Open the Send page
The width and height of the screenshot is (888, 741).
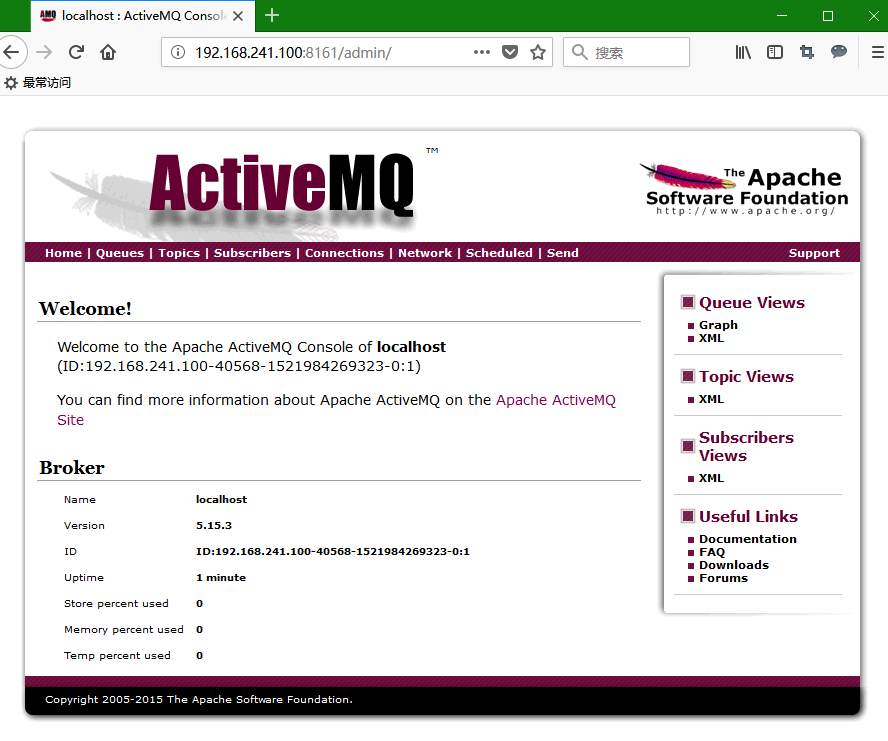pos(562,253)
